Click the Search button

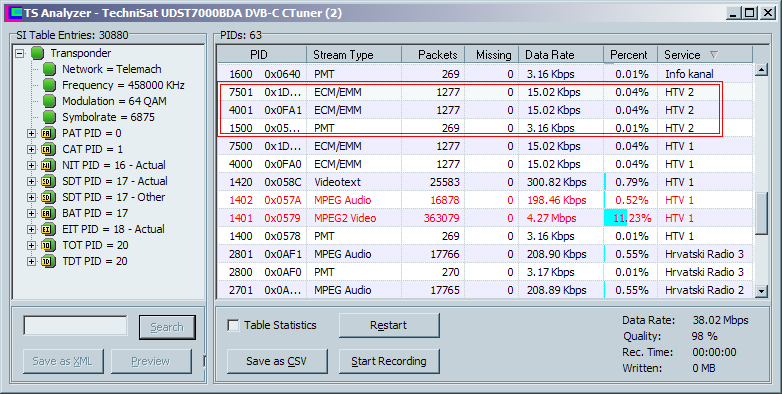[x=167, y=327]
